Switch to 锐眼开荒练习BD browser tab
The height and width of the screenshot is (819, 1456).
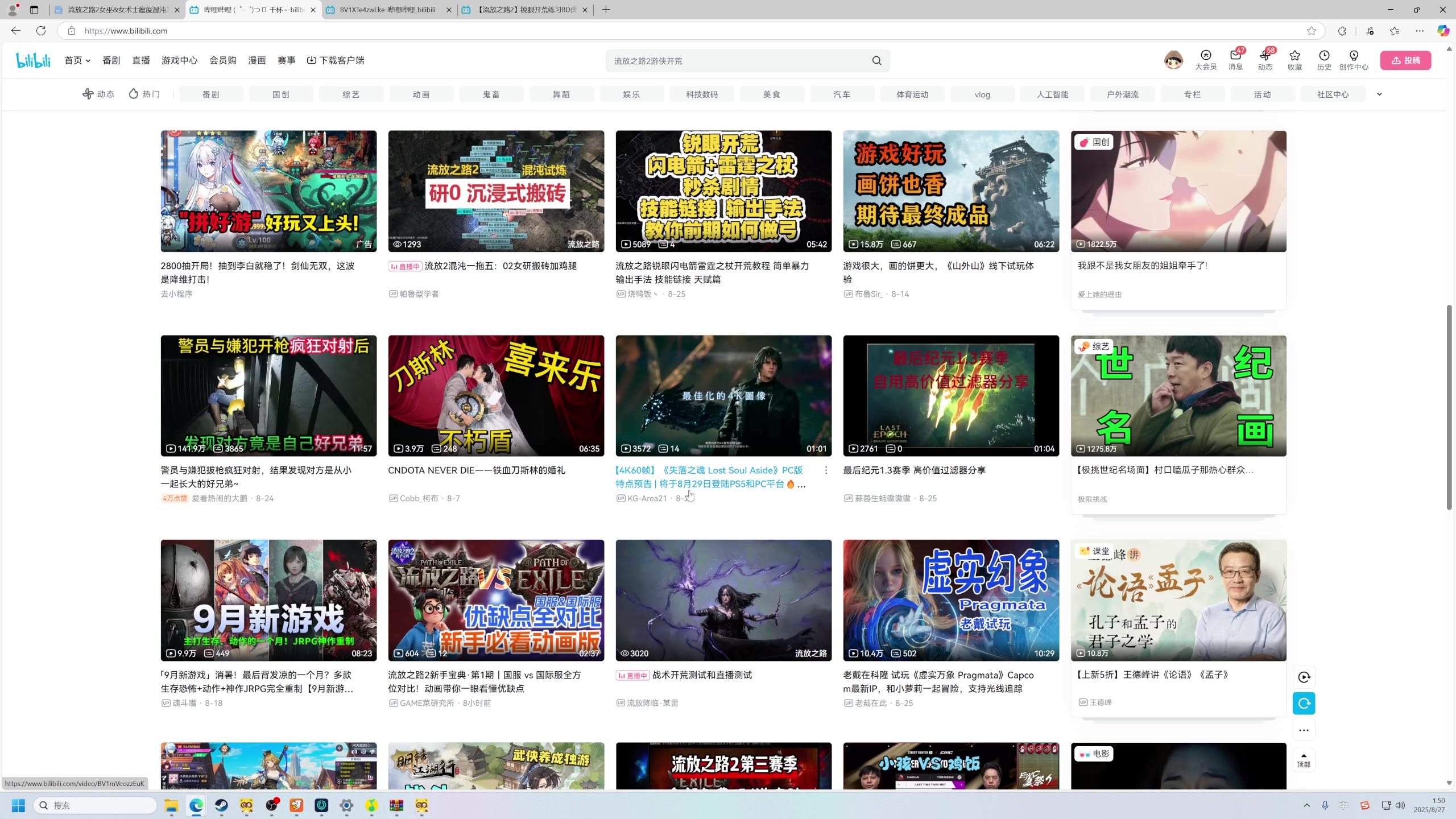525,10
